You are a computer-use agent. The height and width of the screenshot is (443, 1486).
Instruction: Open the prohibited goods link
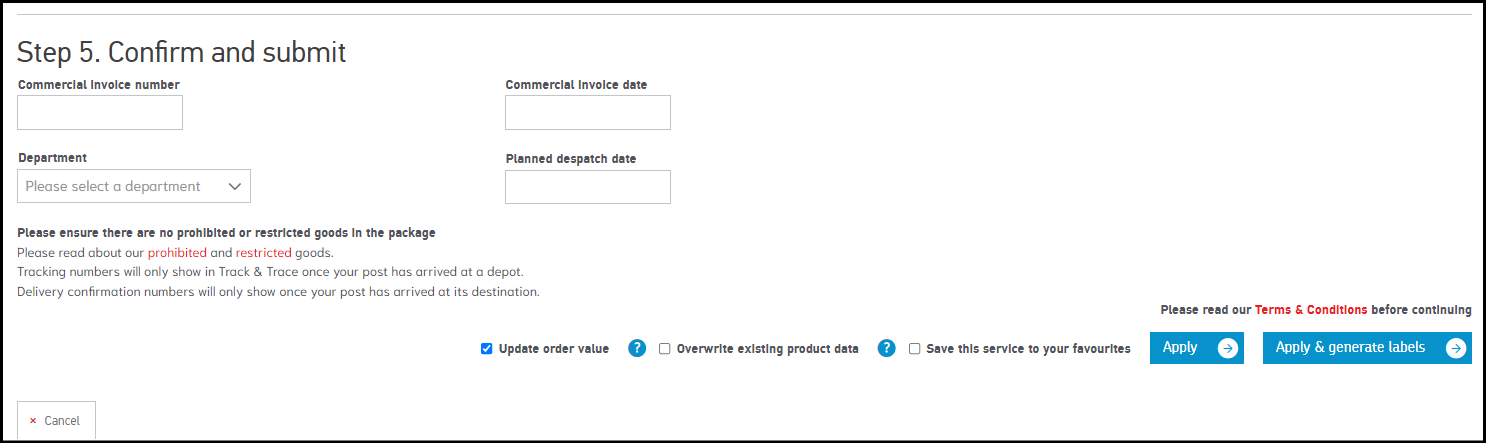point(177,253)
